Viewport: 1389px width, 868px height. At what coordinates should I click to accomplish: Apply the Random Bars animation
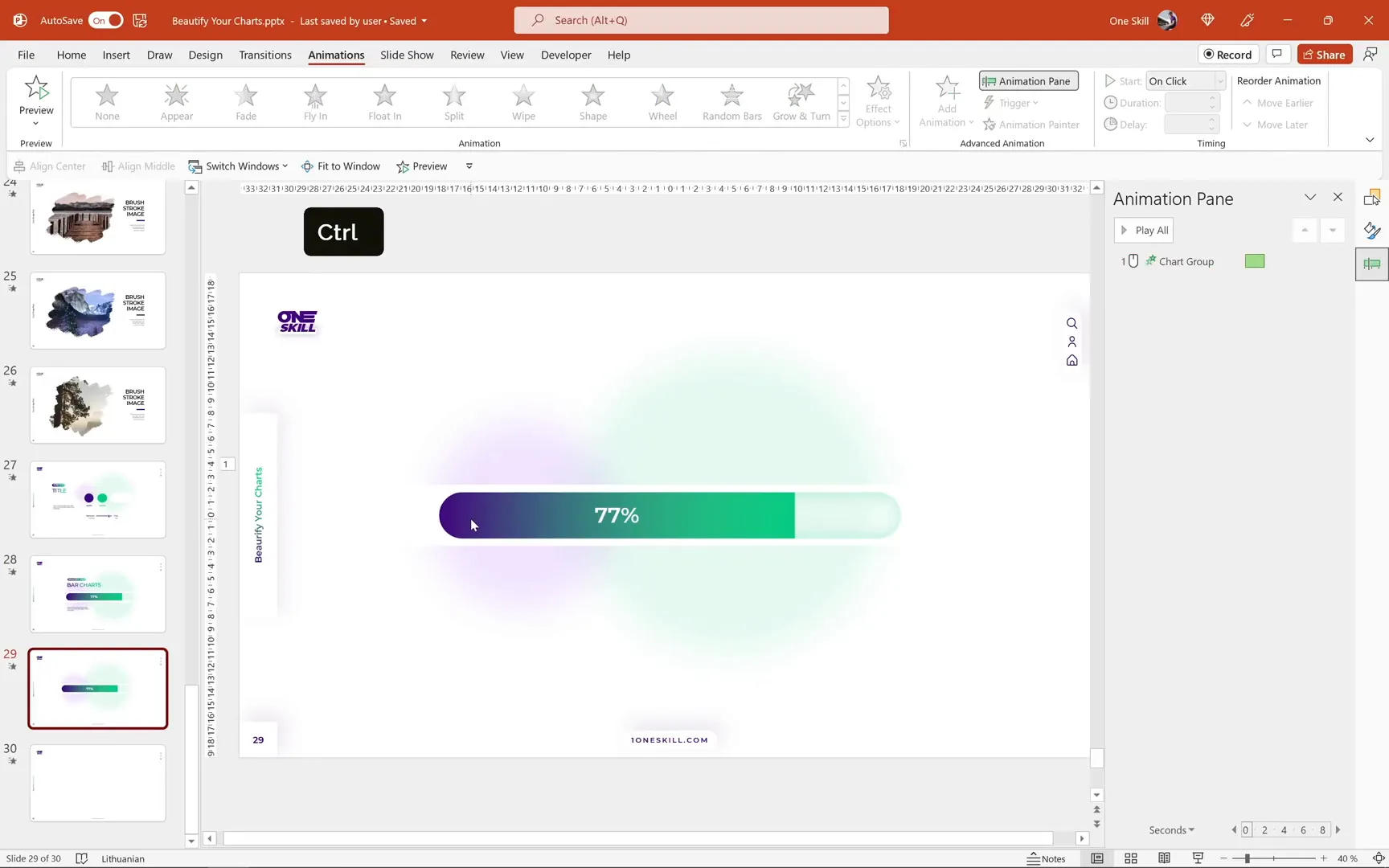click(732, 102)
